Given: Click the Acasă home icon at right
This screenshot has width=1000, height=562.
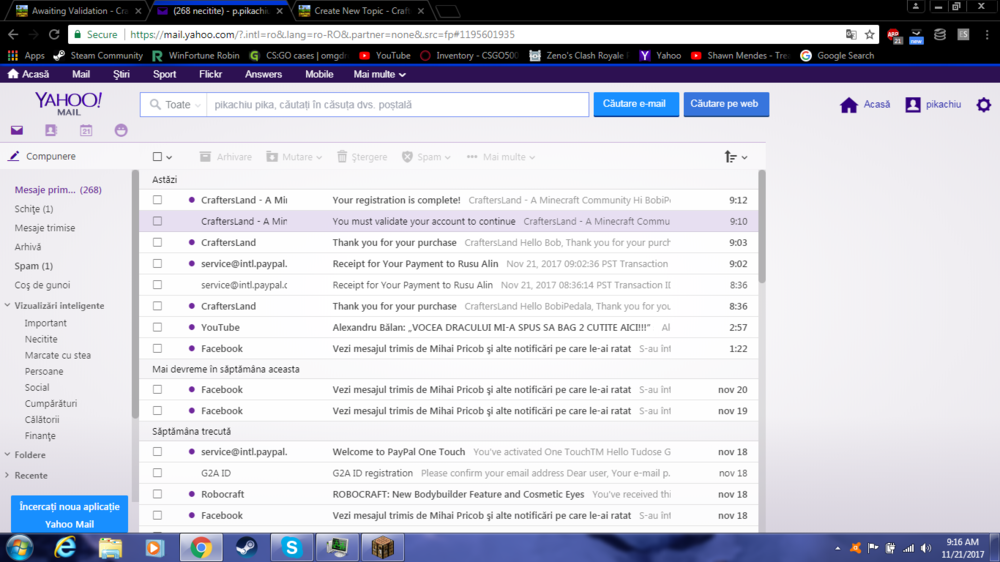Looking at the screenshot, I should tap(849, 105).
